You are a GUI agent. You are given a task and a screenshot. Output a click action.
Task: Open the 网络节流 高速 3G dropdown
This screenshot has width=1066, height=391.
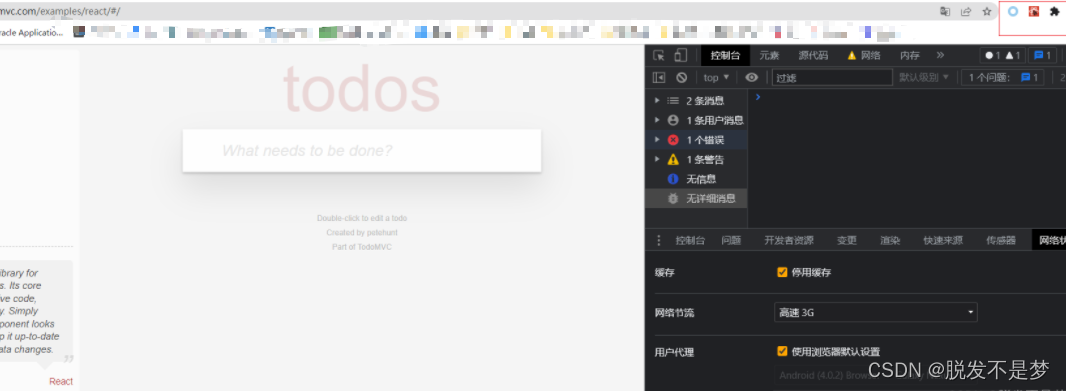(x=876, y=313)
